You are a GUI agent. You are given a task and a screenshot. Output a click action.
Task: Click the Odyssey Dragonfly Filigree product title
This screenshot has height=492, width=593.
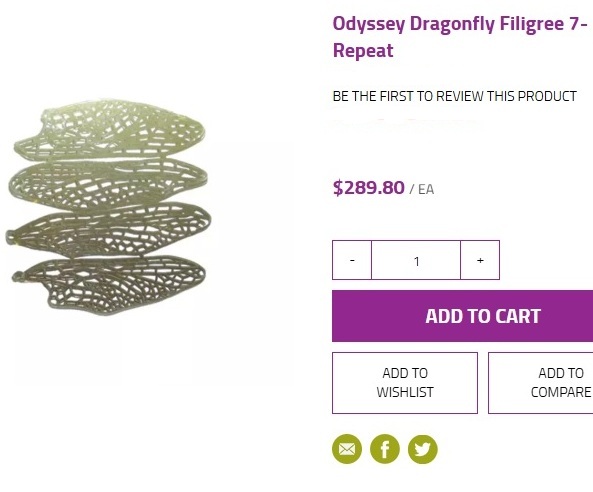[x=460, y=37]
